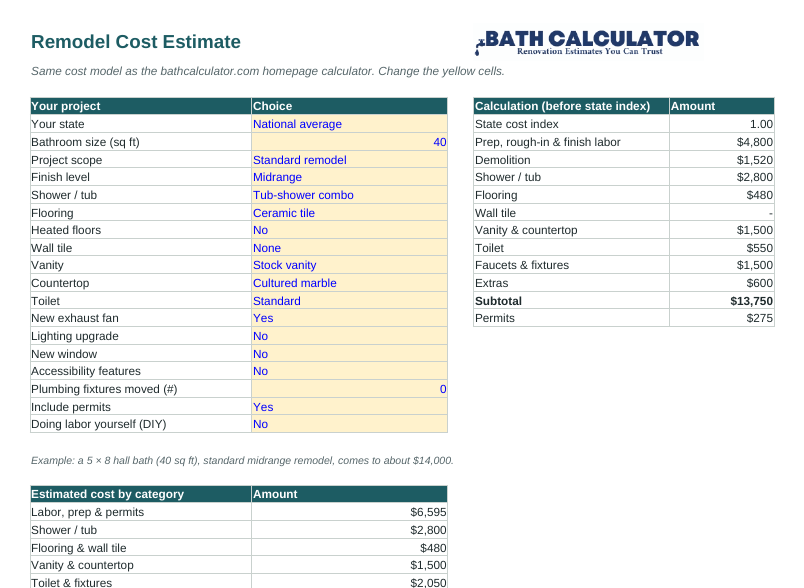Select the Lighting upgrade 'No' cell
This screenshot has height=588, width=804.
click(349, 336)
